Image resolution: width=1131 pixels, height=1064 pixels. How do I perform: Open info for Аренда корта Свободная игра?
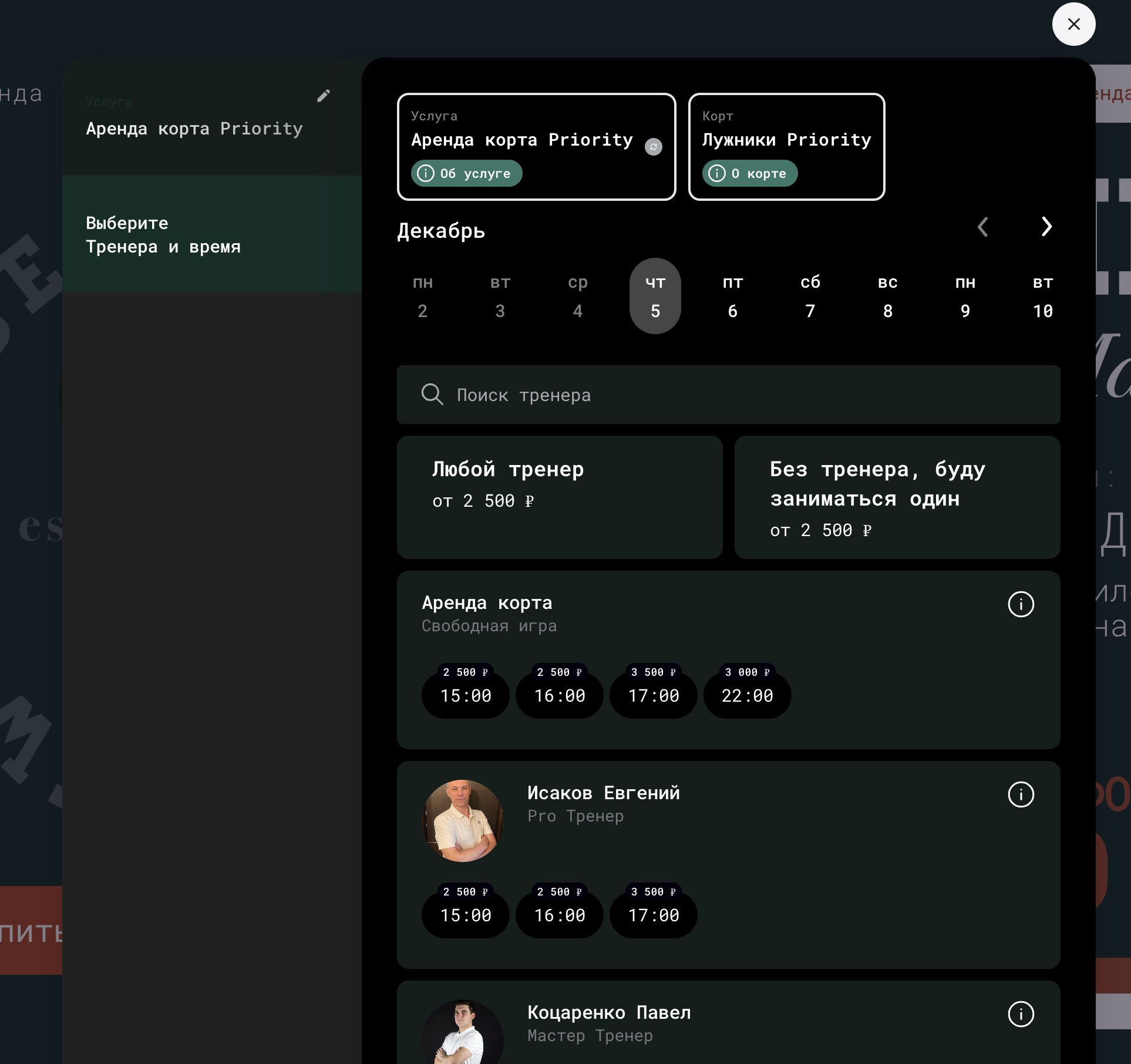1021,604
